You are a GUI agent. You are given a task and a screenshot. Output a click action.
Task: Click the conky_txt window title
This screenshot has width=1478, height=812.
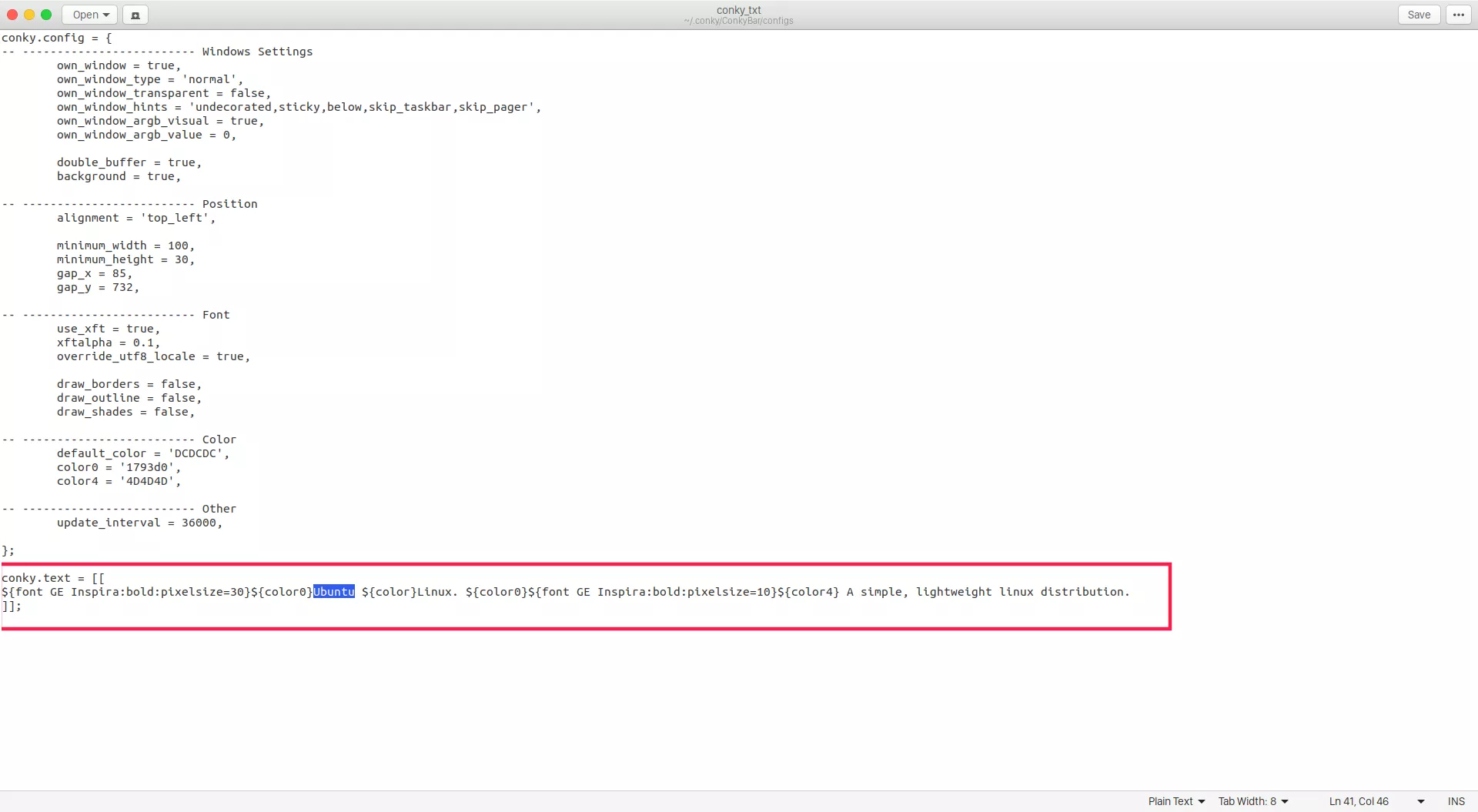coord(739,10)
